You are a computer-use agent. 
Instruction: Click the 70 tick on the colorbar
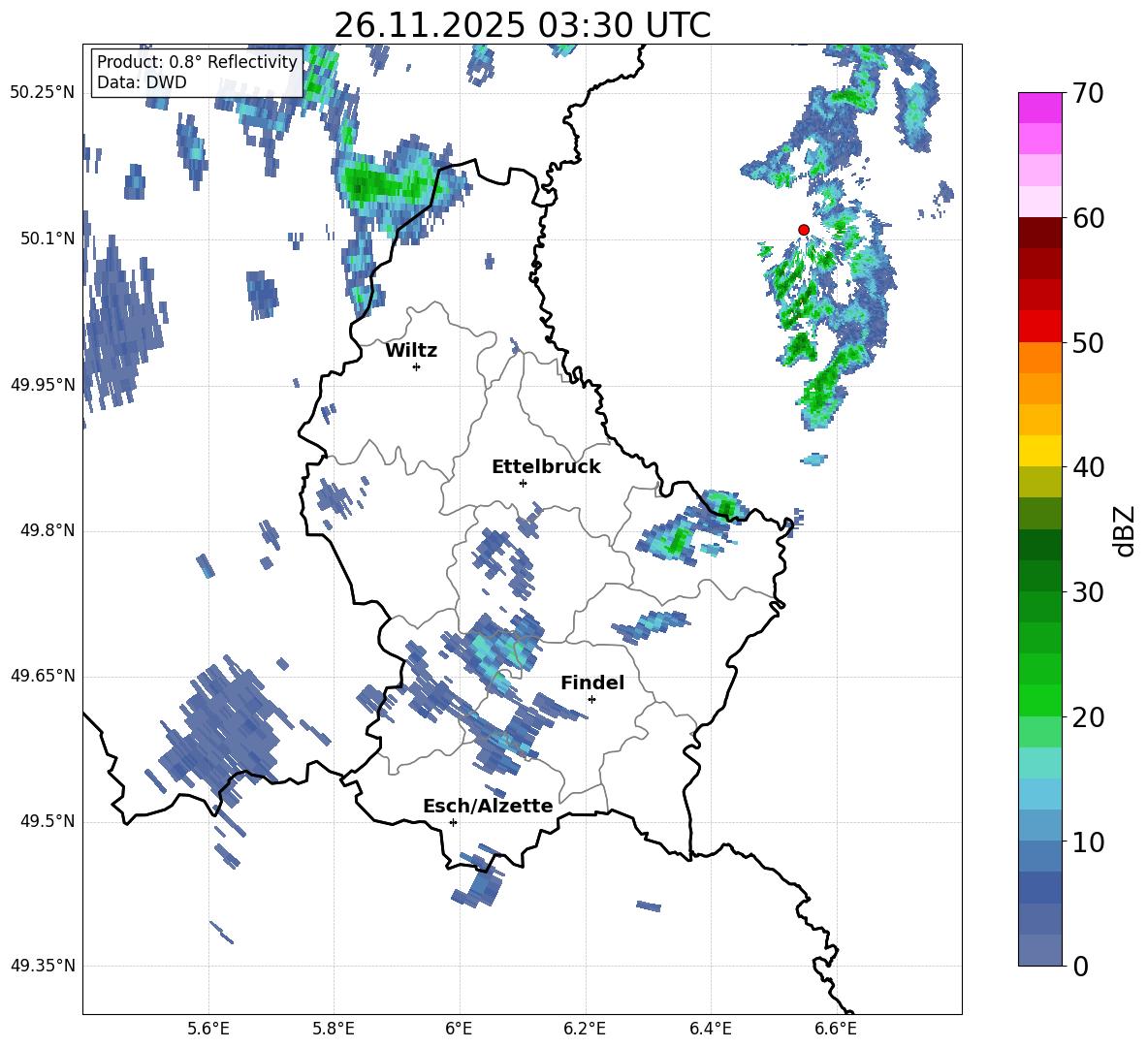coord(1088,93)
